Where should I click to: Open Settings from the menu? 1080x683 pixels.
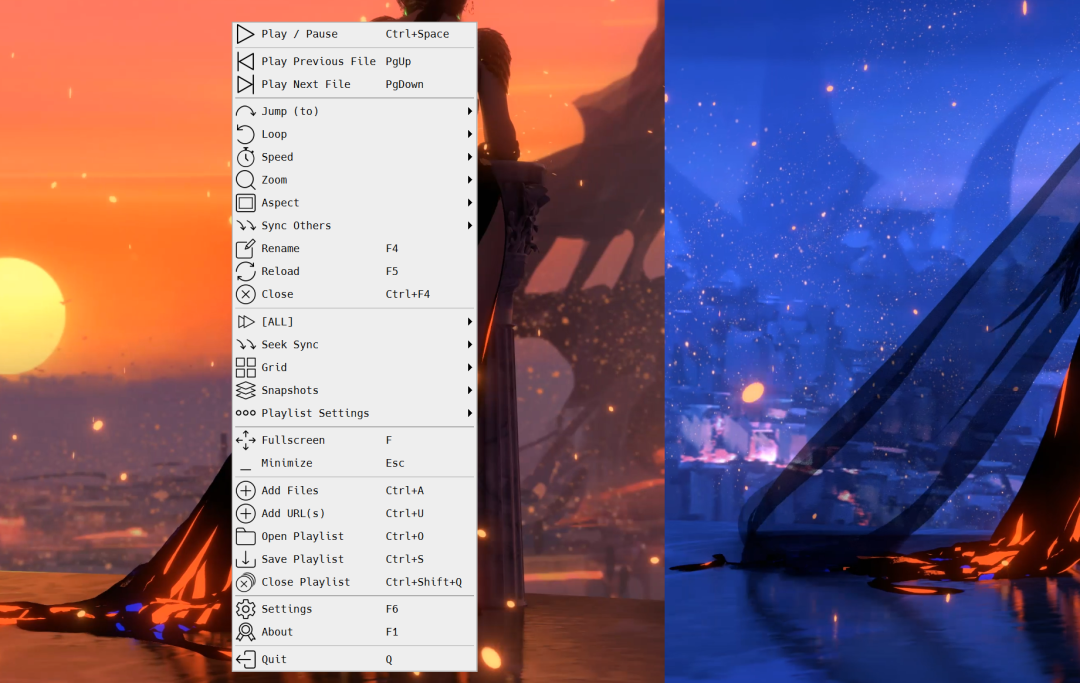click(355, 609)
